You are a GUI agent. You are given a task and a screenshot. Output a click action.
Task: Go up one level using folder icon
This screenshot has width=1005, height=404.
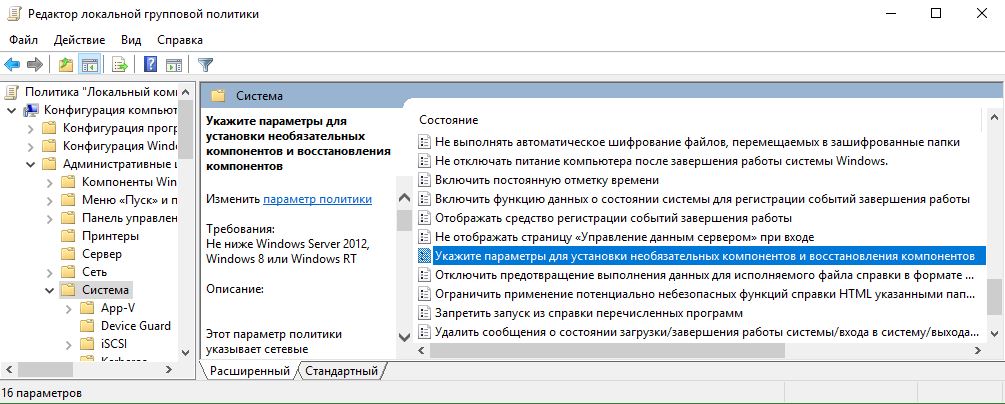(x=66, y=65)
